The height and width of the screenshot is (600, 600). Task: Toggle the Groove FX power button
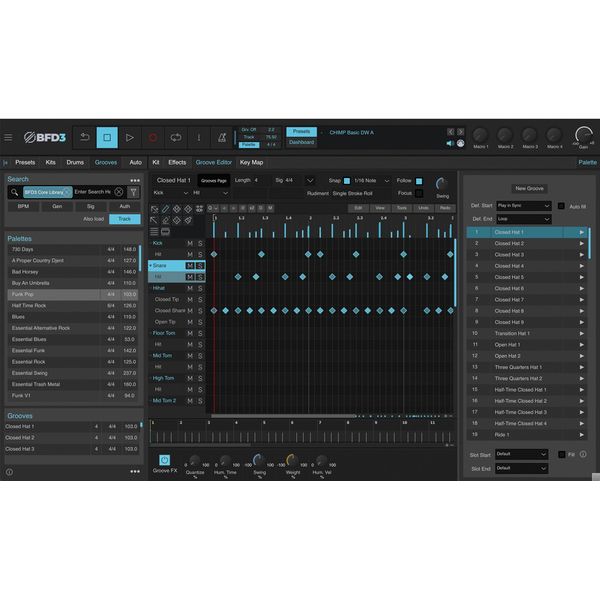pyautogui.click(x=165, y=460)
